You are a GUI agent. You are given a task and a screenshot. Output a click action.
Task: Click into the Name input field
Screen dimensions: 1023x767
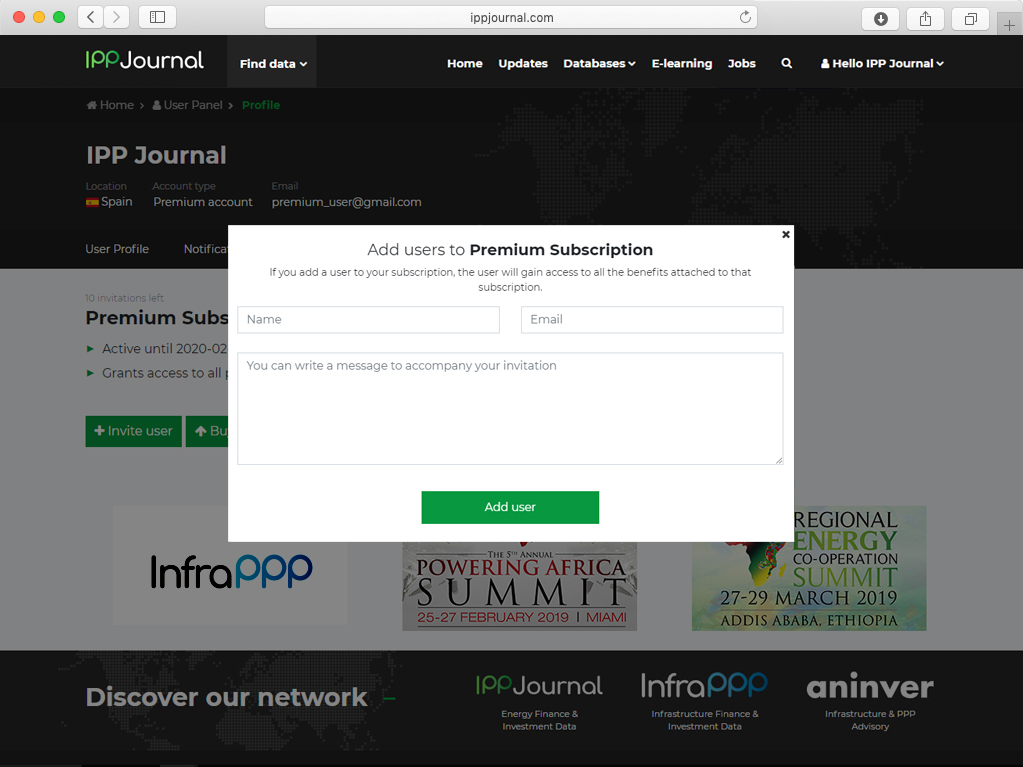368,320
